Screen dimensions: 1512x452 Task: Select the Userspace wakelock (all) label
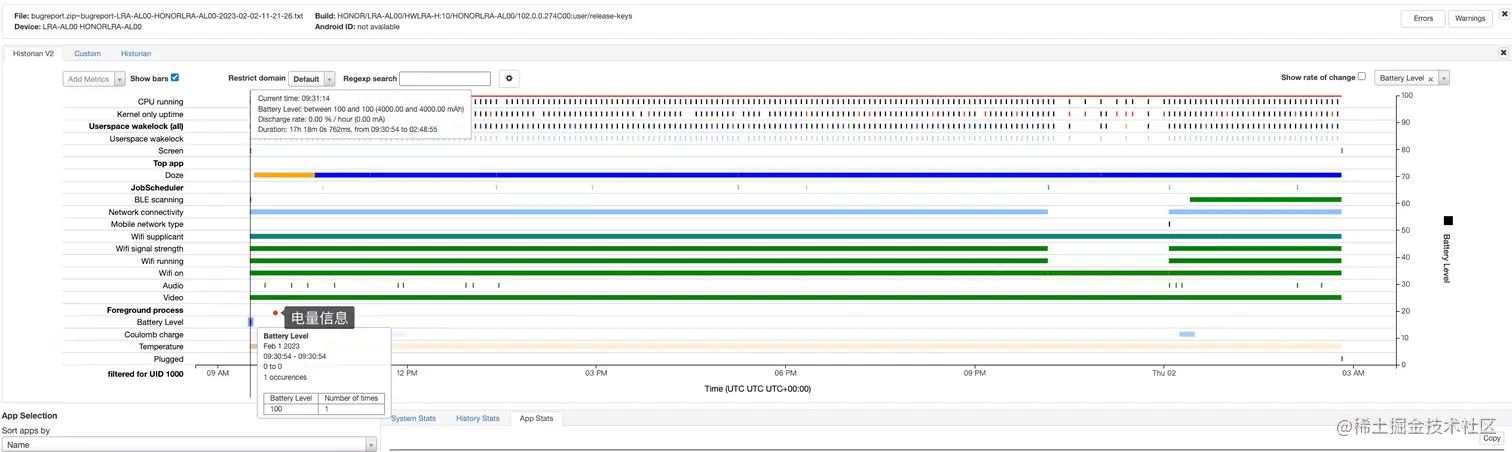(136, 127)
